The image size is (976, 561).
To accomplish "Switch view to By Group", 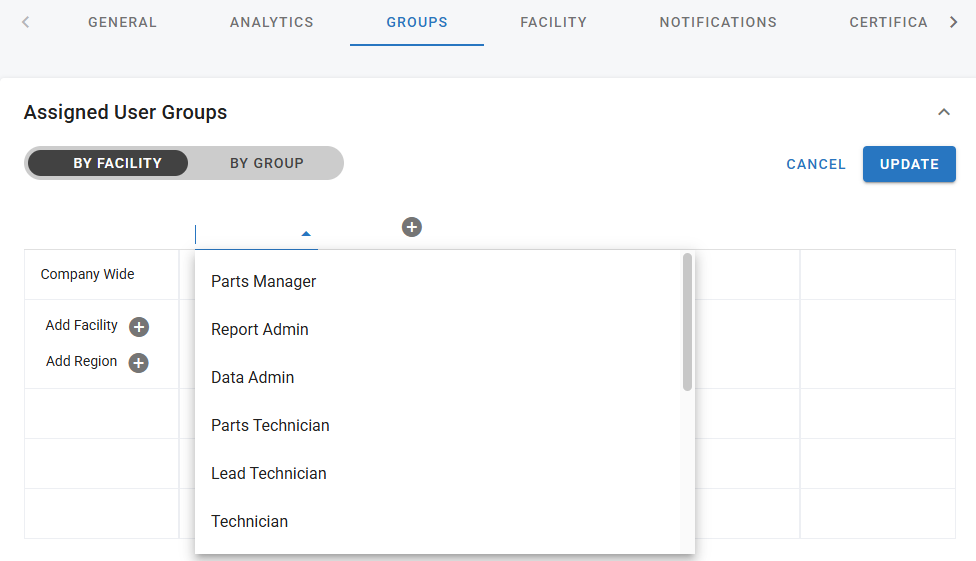I will pos(266,163).
